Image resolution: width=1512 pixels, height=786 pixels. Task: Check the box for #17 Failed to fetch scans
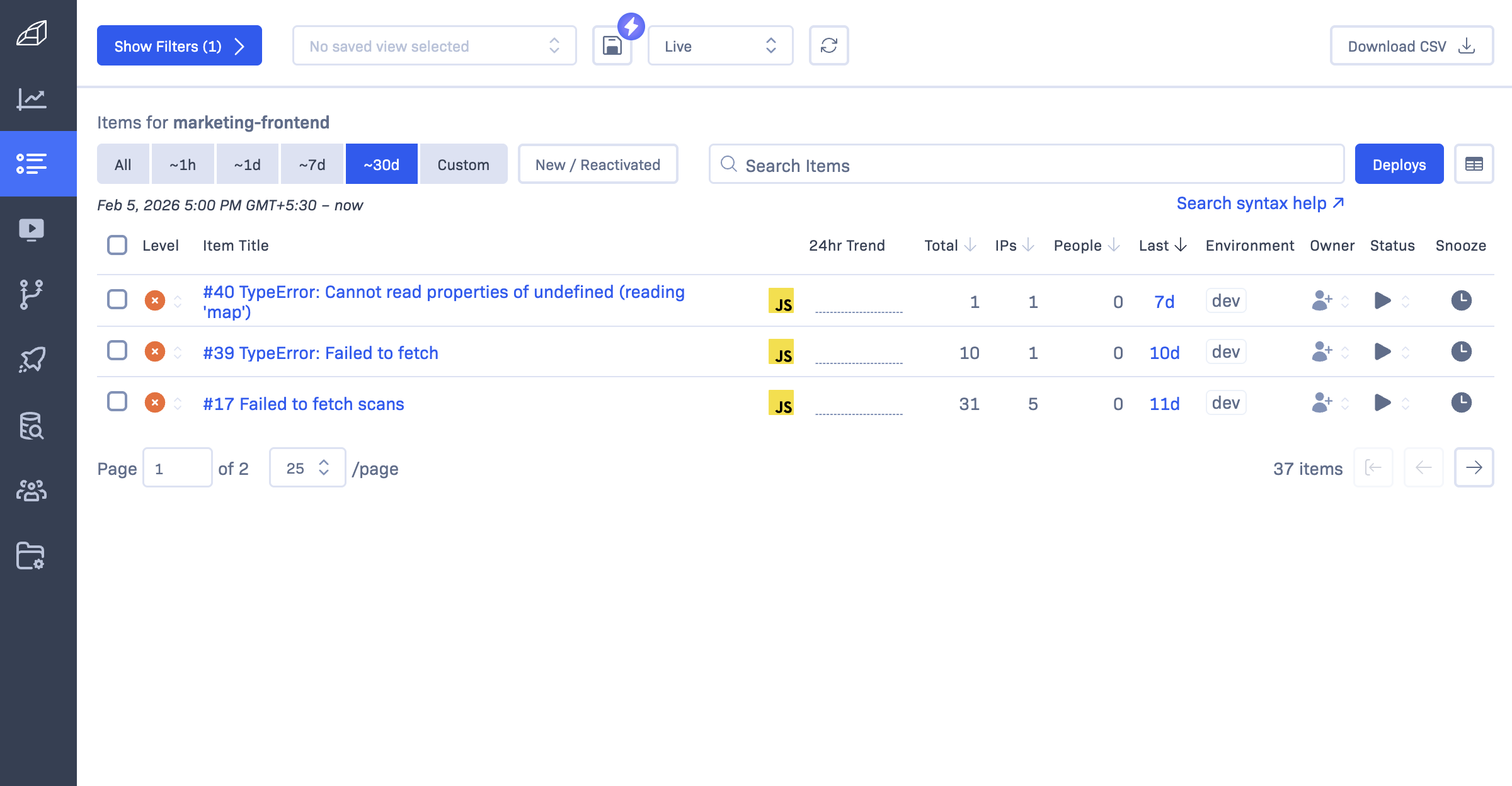(117, 402)
